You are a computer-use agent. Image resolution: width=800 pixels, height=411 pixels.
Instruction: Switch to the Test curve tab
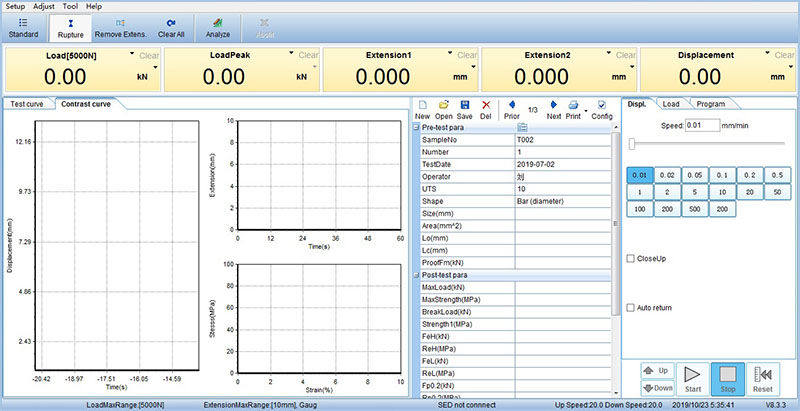(30, 103)
